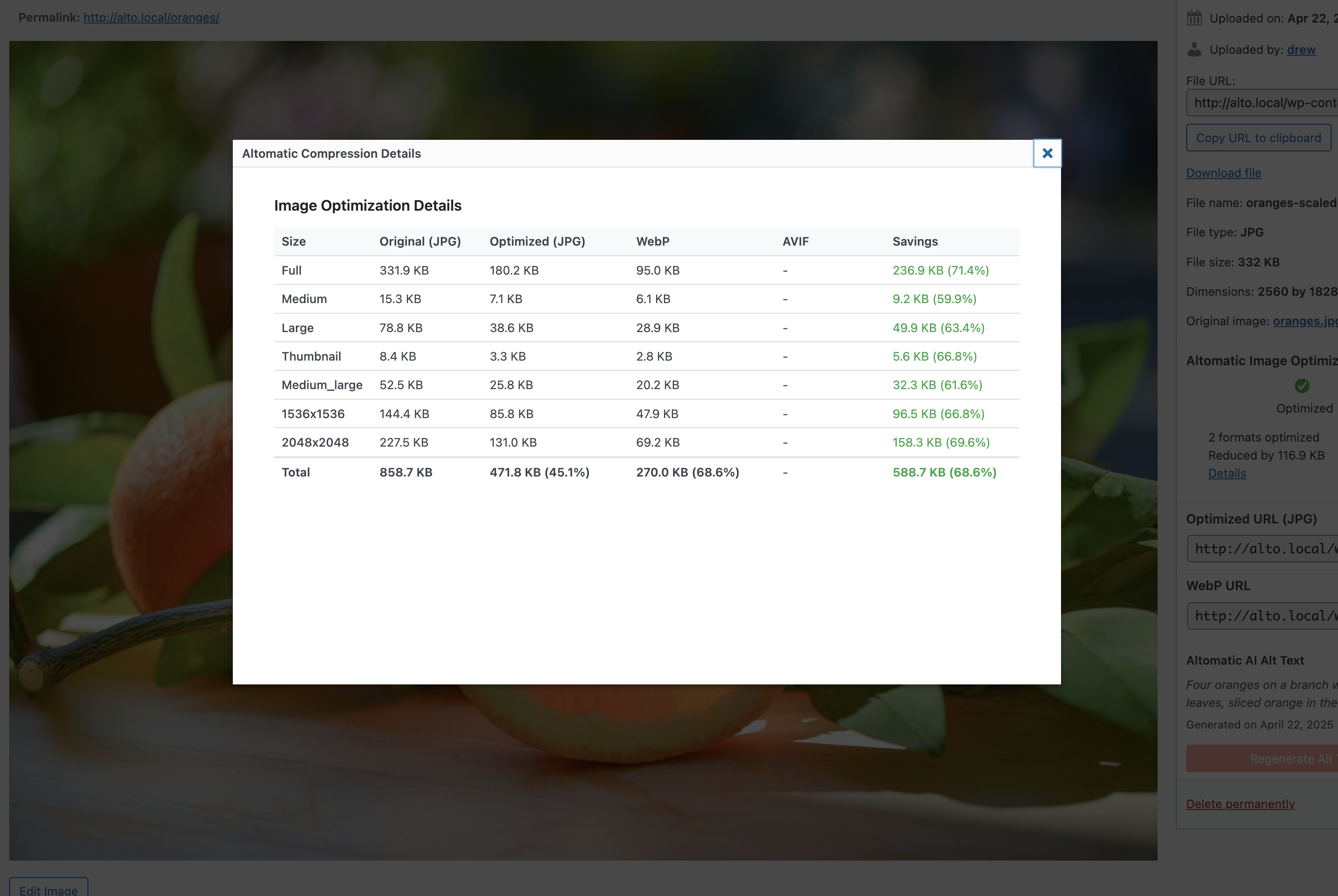Image resolution: width=1338 pixels, height=896 pixels.
Task: Click the calendar icon beside Uploaded on
Action: coord(1194,18)
